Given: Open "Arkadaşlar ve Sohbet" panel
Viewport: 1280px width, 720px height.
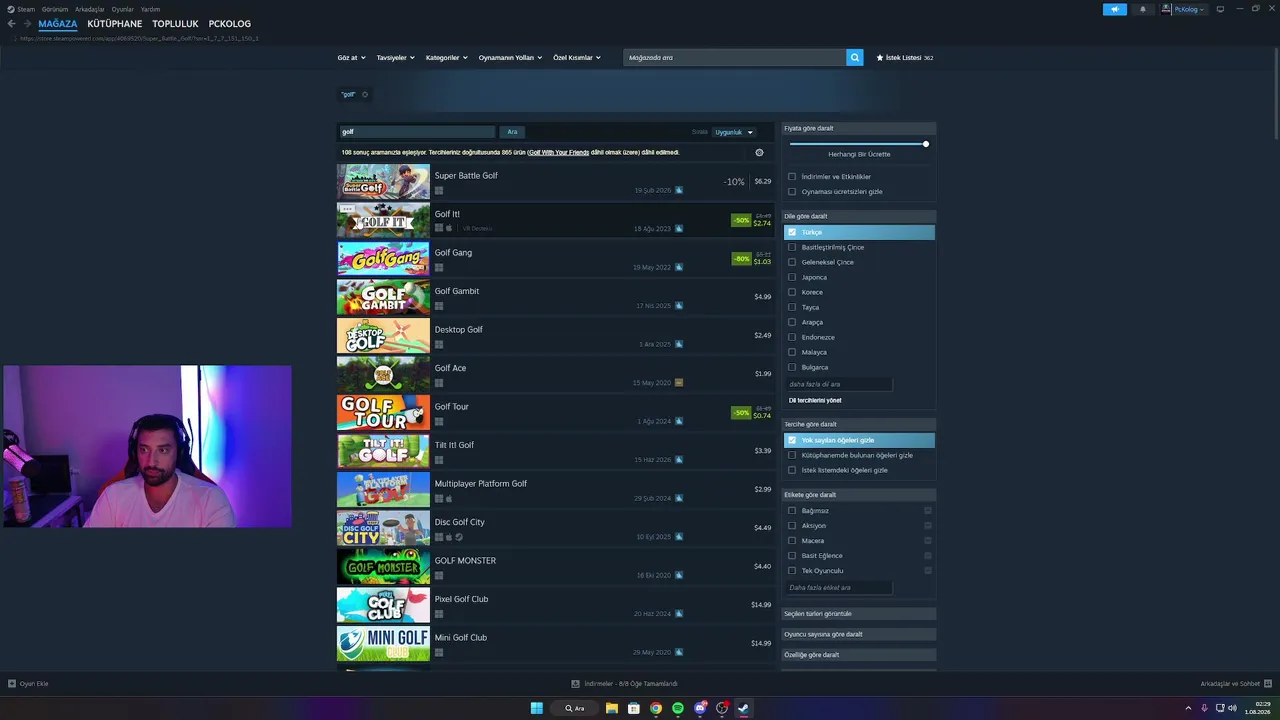Looking at the screenshot, I should (x=1229, y=684).
